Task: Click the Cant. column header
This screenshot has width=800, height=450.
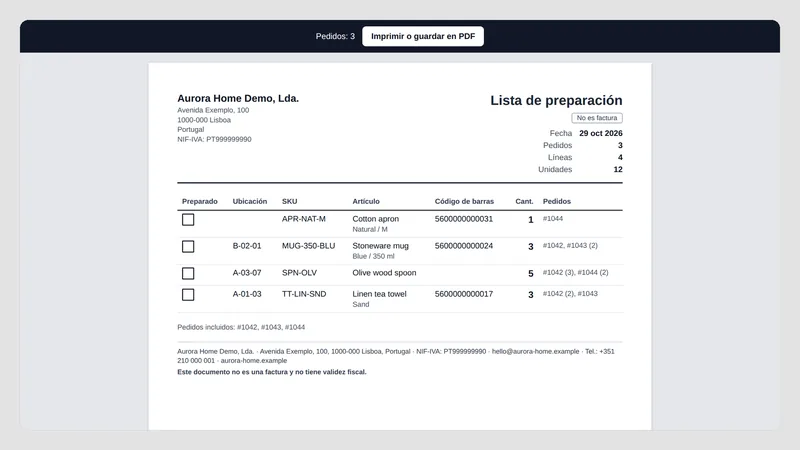Action: tap(524, 202)
